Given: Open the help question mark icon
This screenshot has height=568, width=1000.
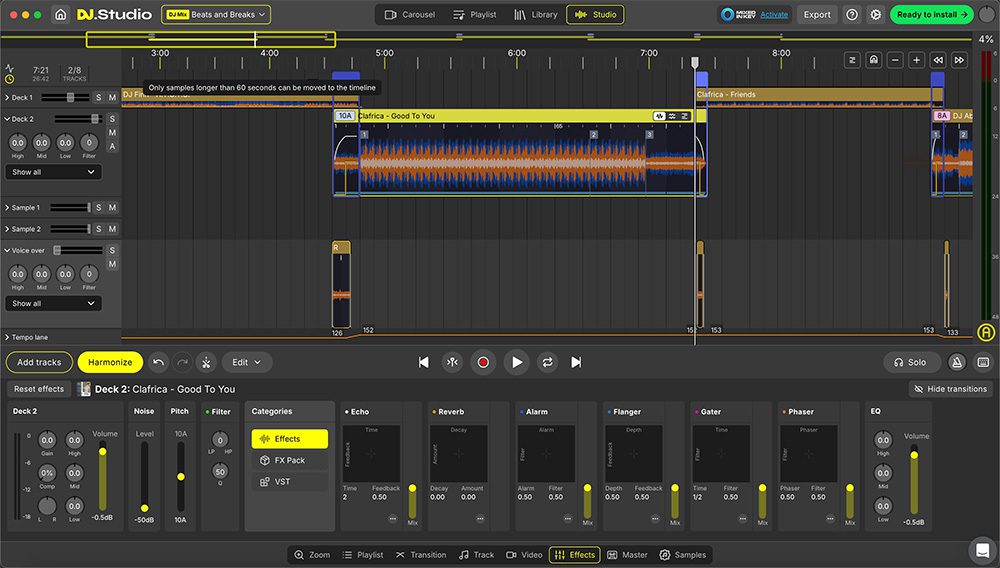Looking at the screenshot, I should tap(851, 14).
